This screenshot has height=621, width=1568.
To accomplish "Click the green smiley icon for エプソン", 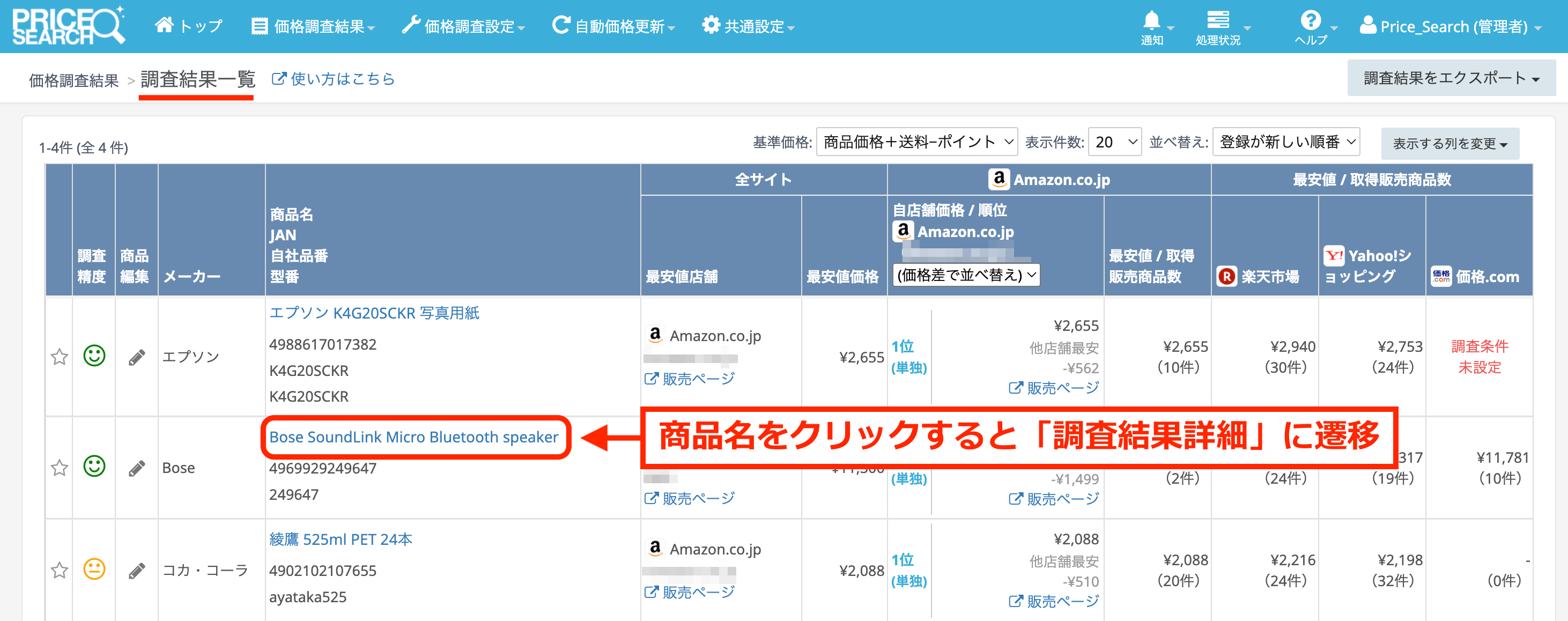I will pyautogui.click(x=94, y=356).
